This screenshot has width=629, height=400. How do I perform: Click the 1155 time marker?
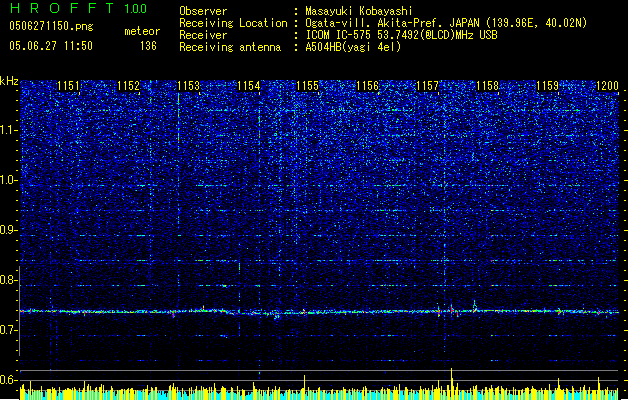307,85
